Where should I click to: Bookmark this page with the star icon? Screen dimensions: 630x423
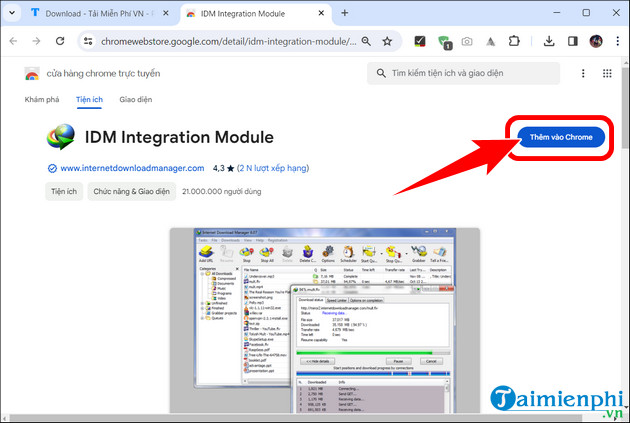pos(387,41)
